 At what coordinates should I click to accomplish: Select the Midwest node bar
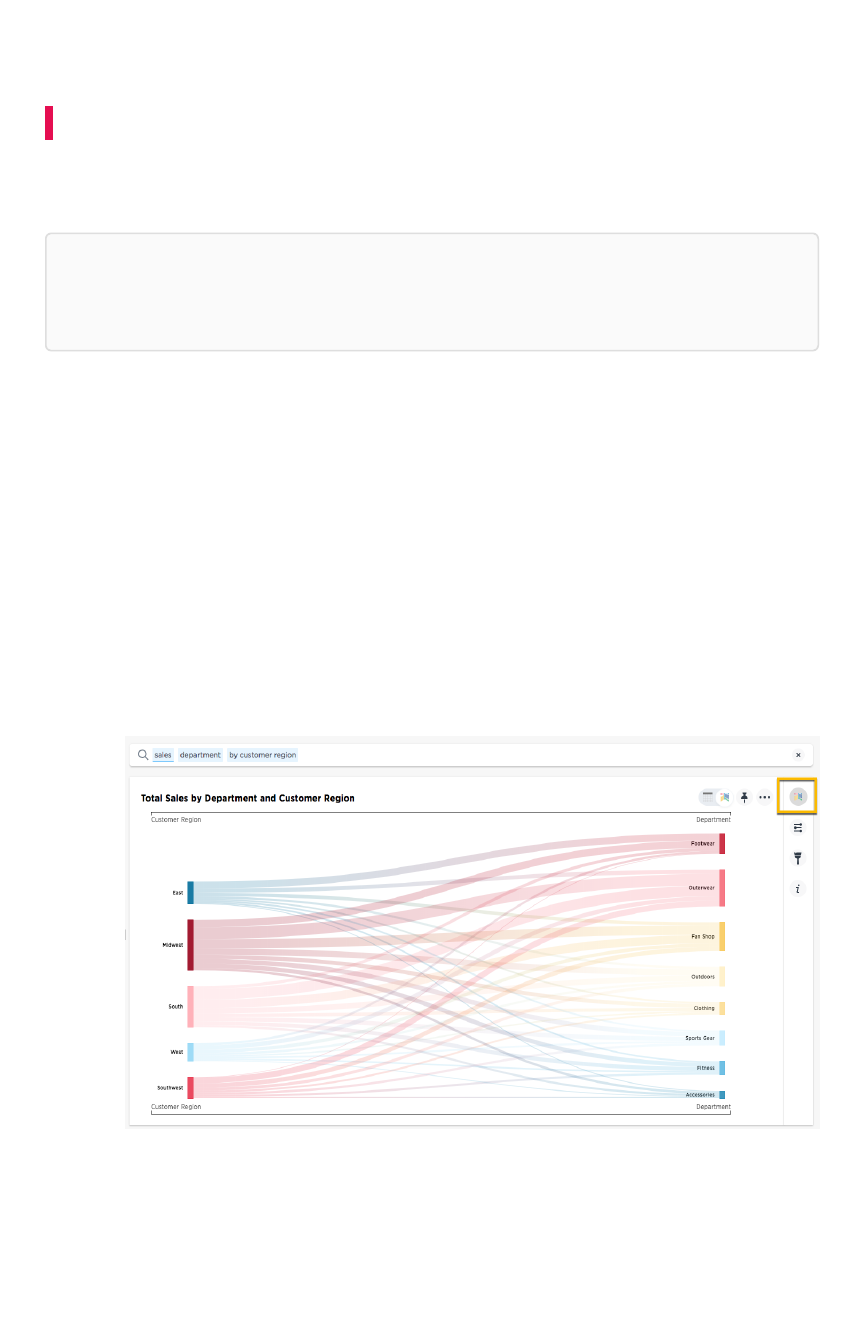pos(190,945)
